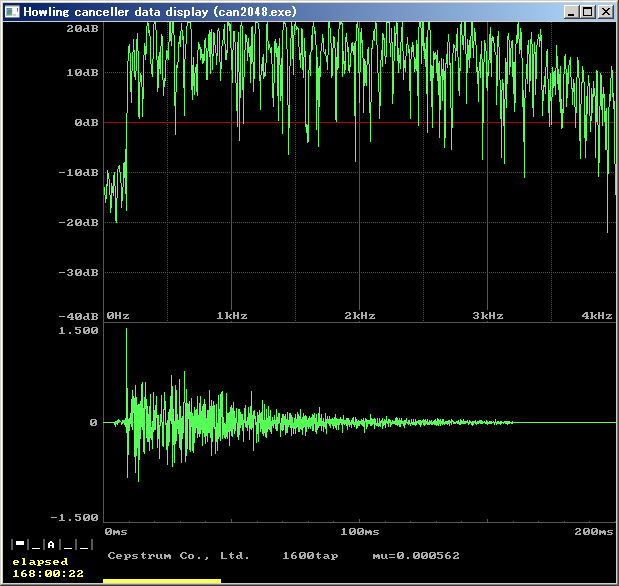This screenshot has width=619, height=586.
Task: Click the 4kHz frequency axis label
Action: coord(597,315)
